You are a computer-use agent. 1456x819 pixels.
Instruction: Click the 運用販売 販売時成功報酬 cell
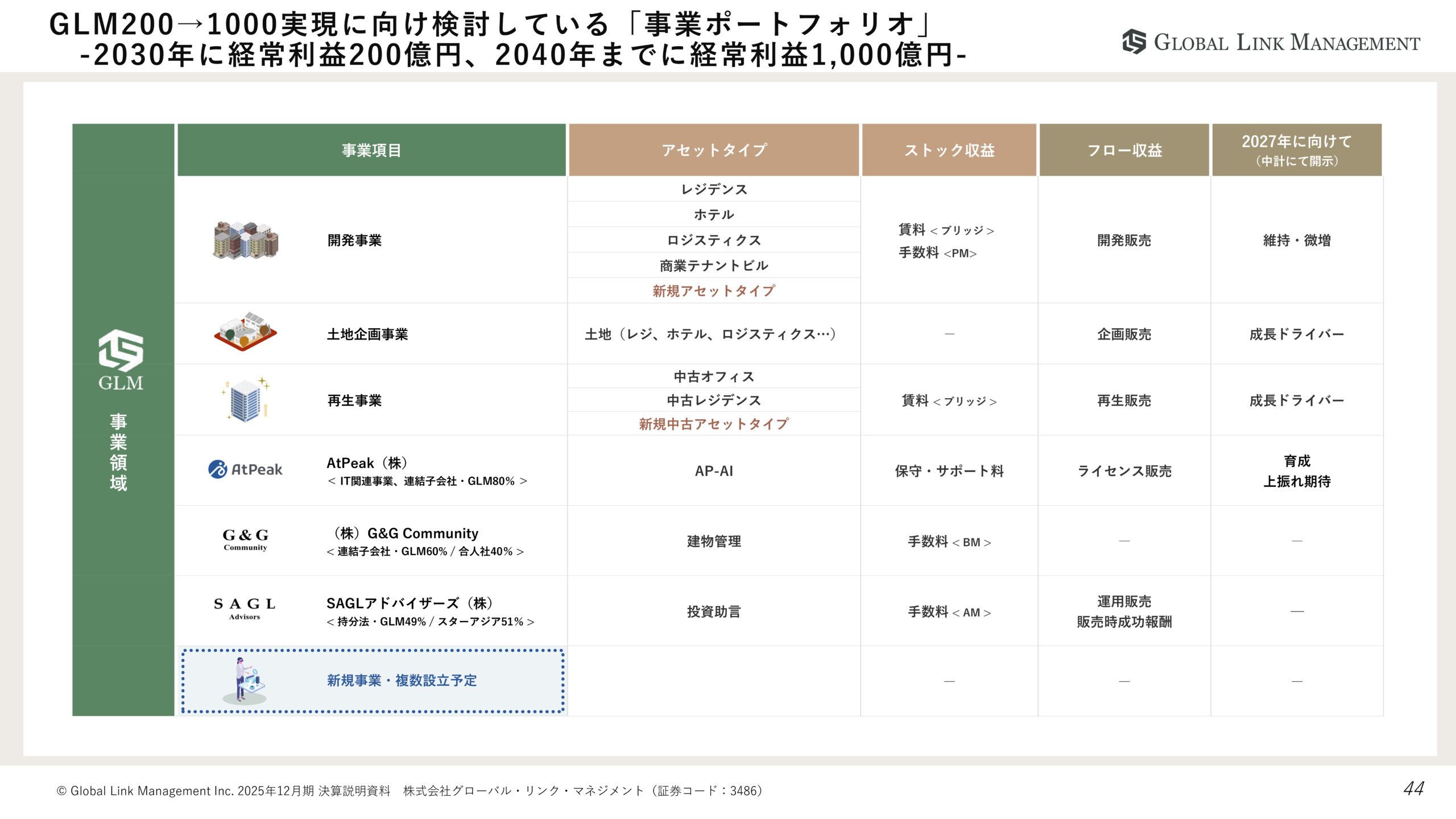(x=1124, y=611)
